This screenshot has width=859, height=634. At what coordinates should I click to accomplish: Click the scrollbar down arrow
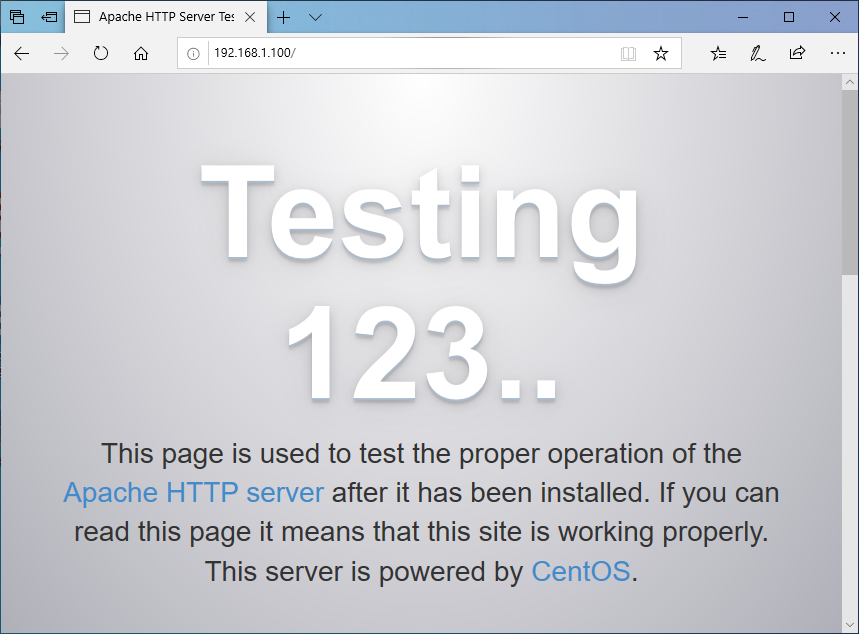point(850,625)
